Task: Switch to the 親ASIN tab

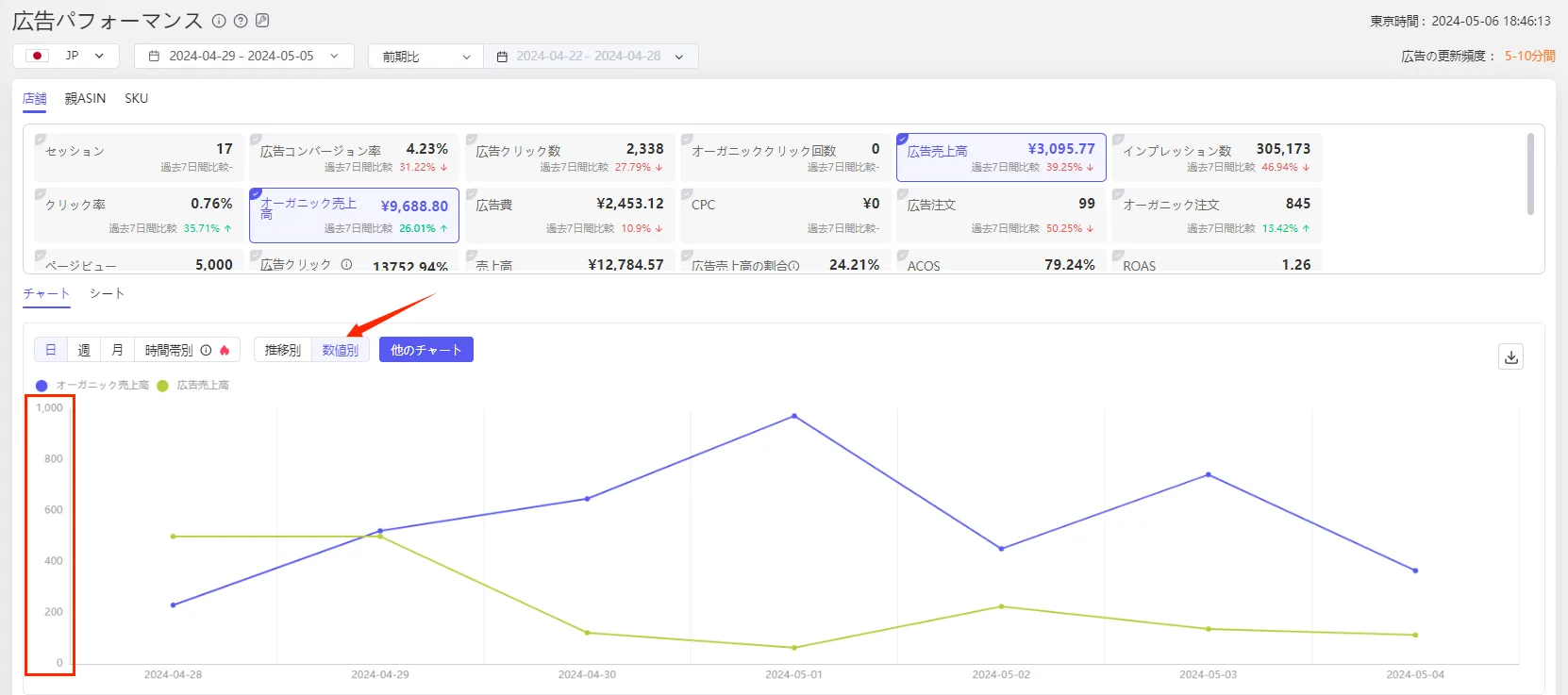Action: 85,98
